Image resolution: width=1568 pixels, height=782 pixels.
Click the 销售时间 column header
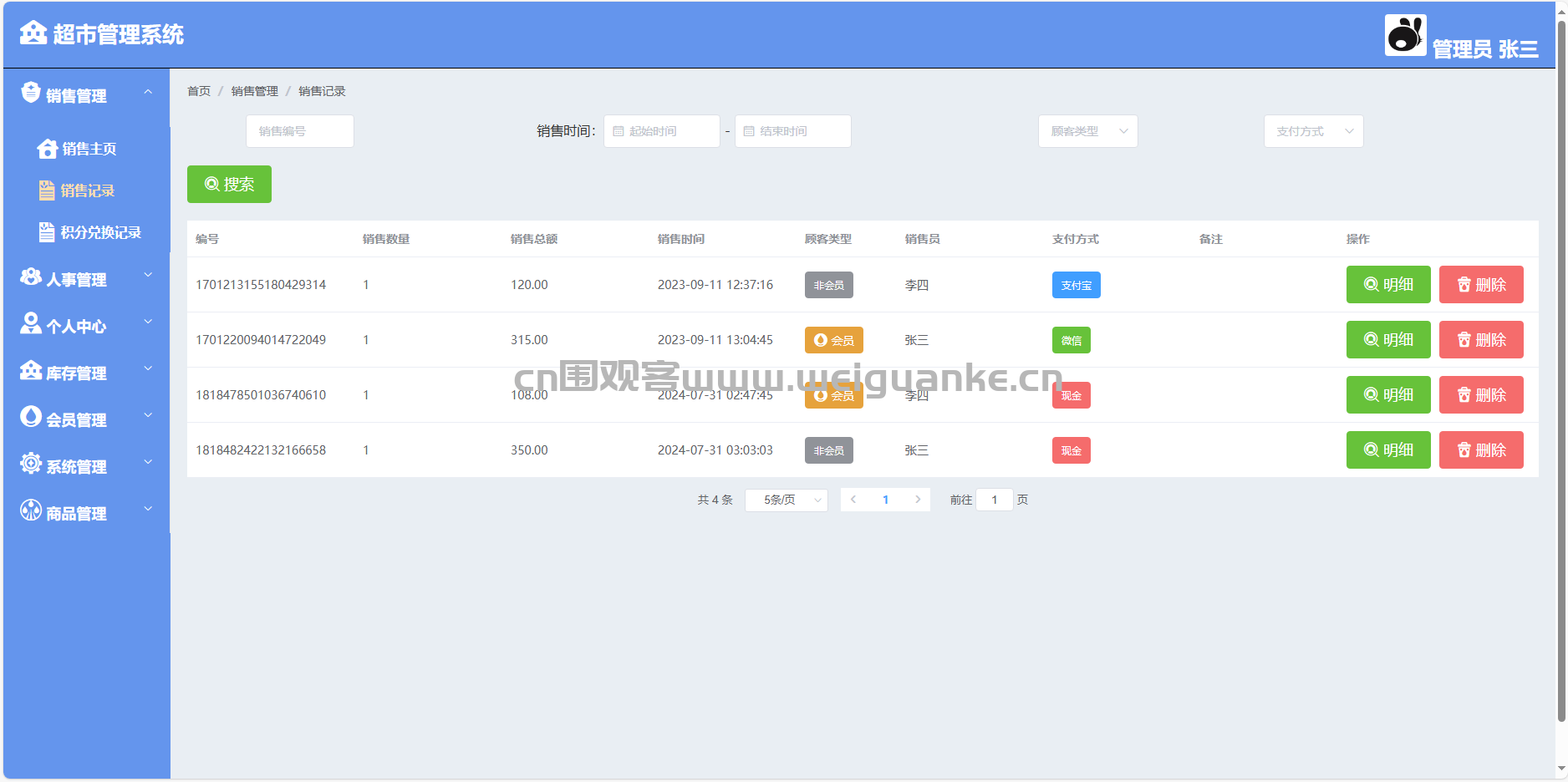(x=681, y=239)
